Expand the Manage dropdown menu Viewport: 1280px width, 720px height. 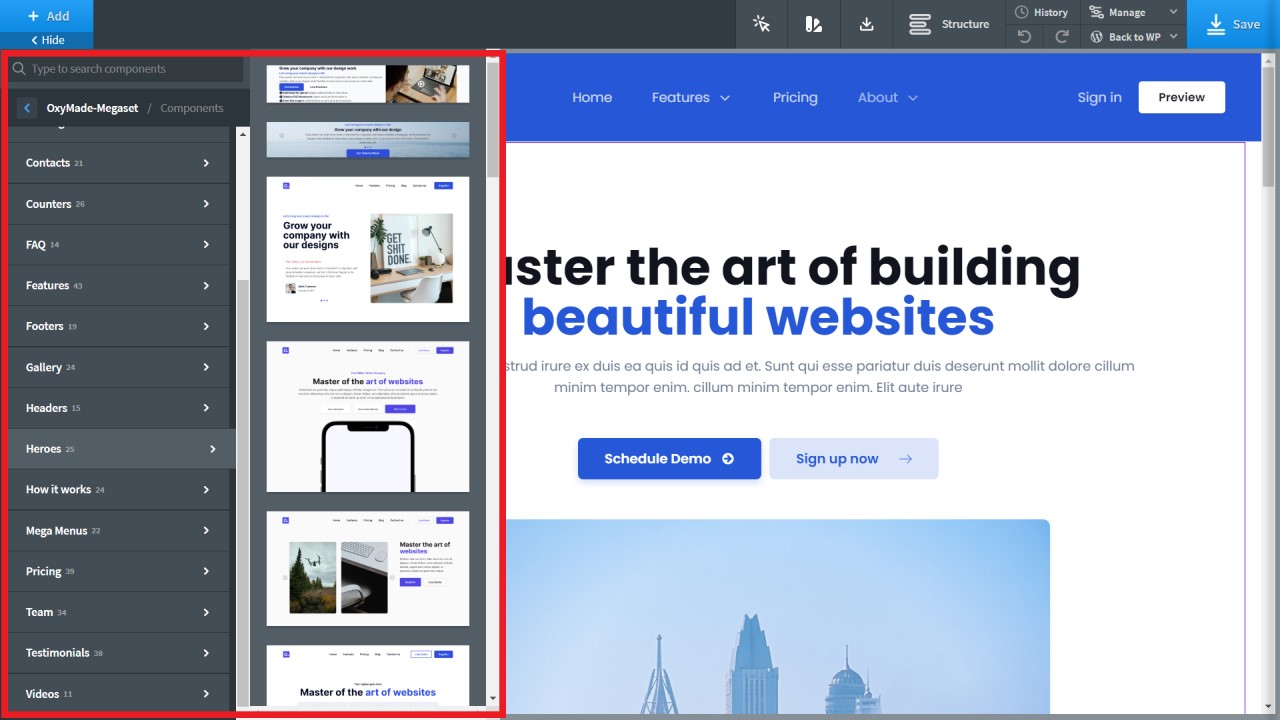(1133, 12)
